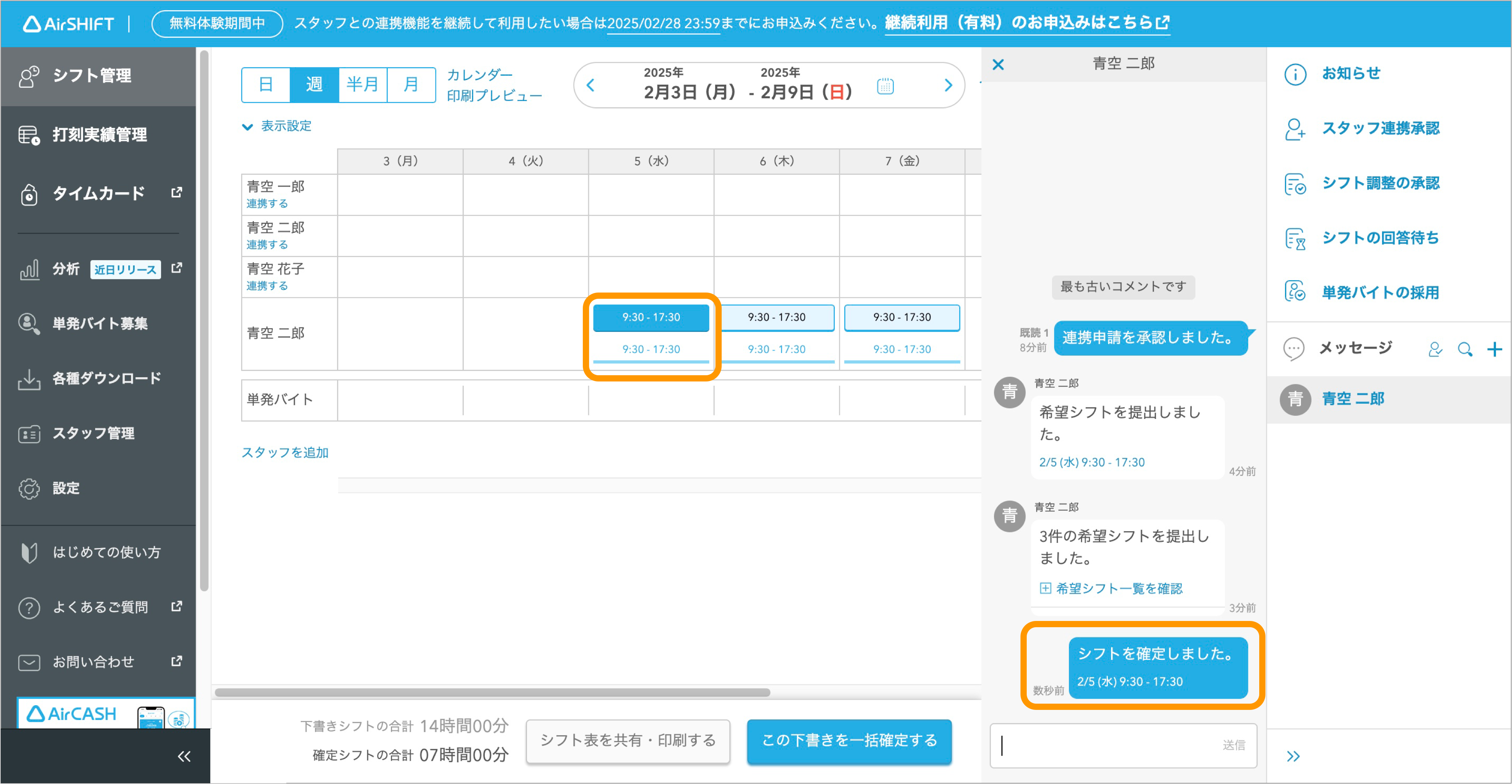Switch to 半月 view
The width and height of the screenshot is (1512, 784).
tap(363, 85)
